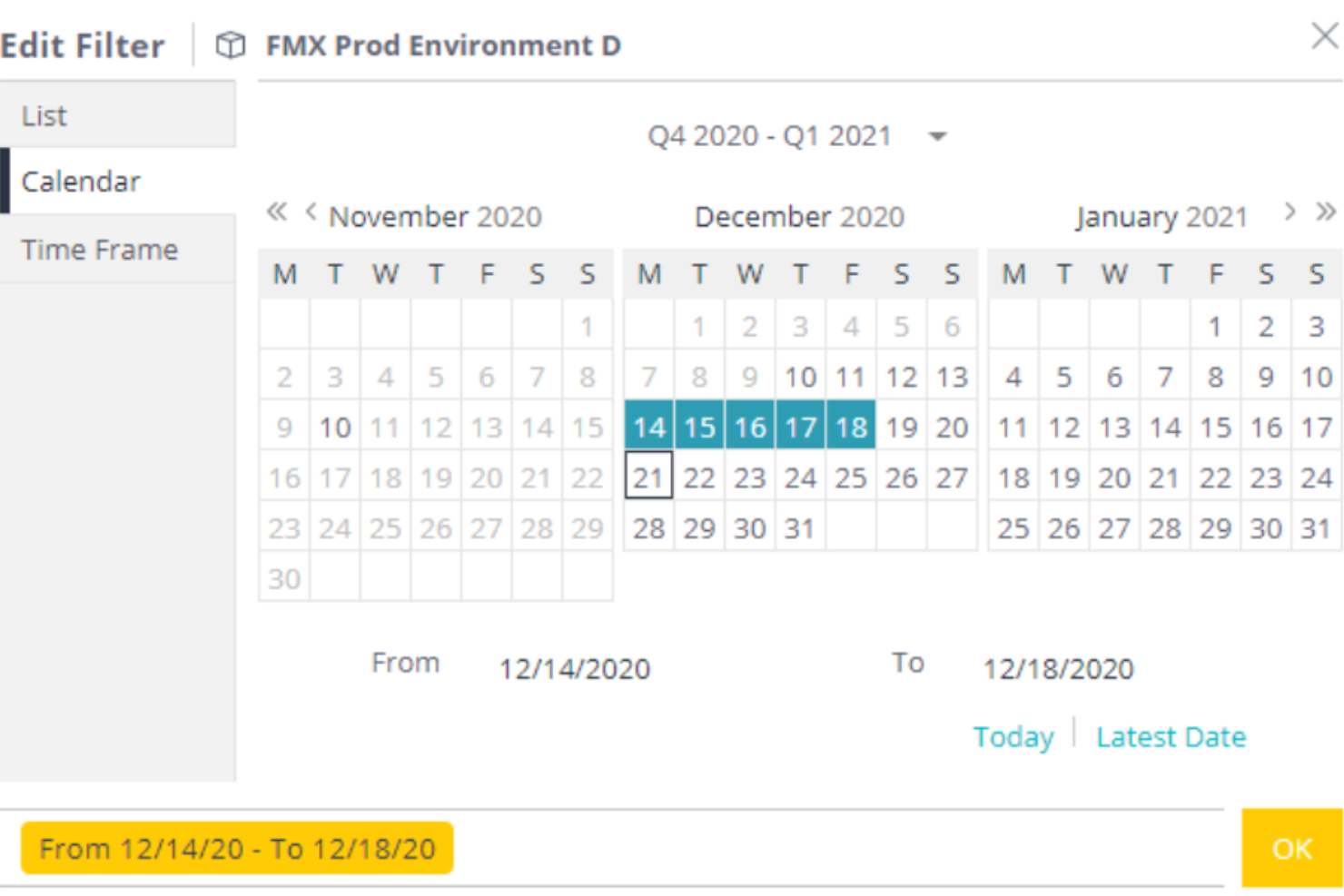Image resolution: width=1344 pixels, height=896 pixels.
Task: Confirm the filter with the OK button
Action: pos(1292,848)
